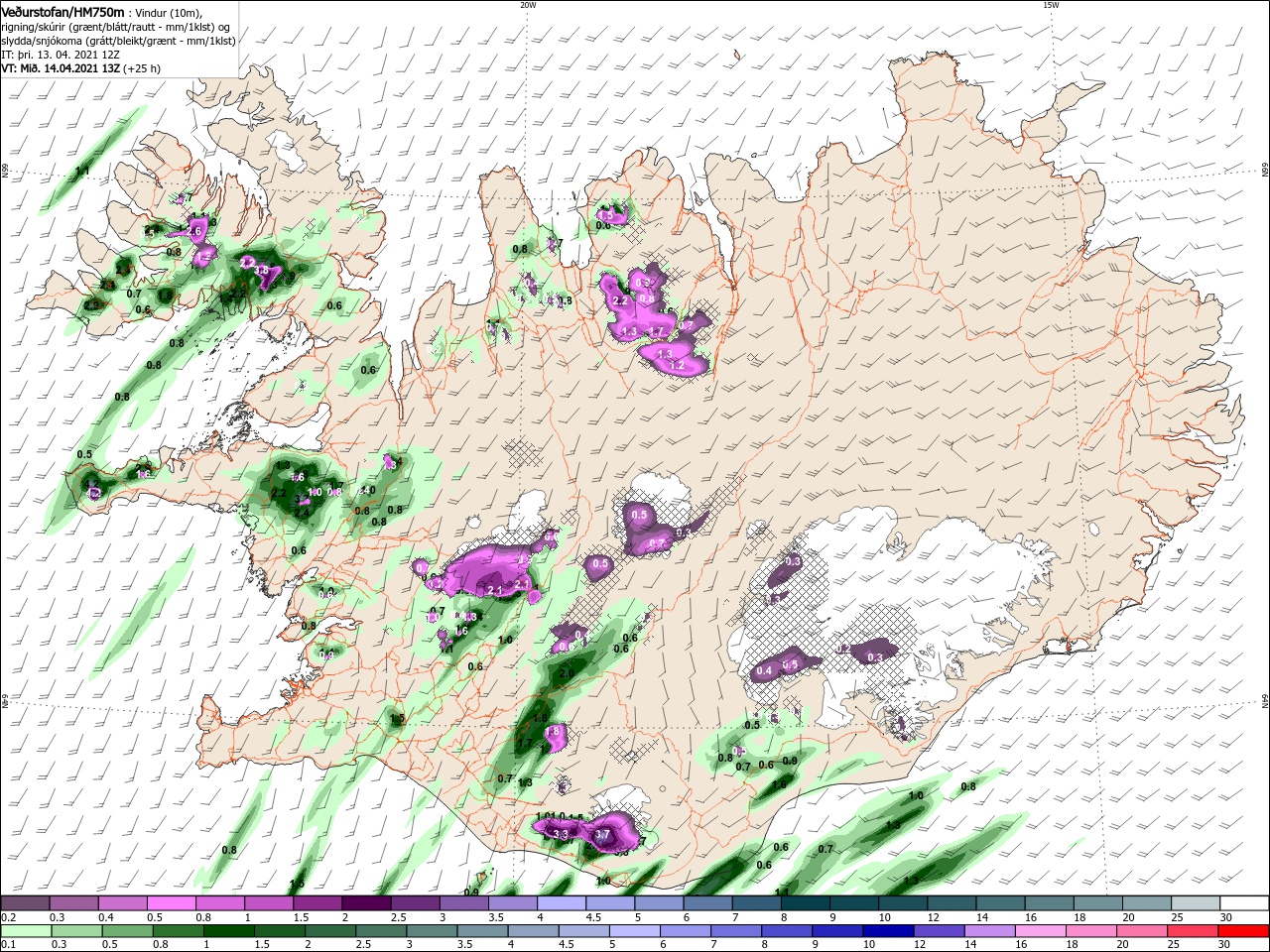
Task: Pick violet rain swatch between 14 and 16
Action: point(990,931)
